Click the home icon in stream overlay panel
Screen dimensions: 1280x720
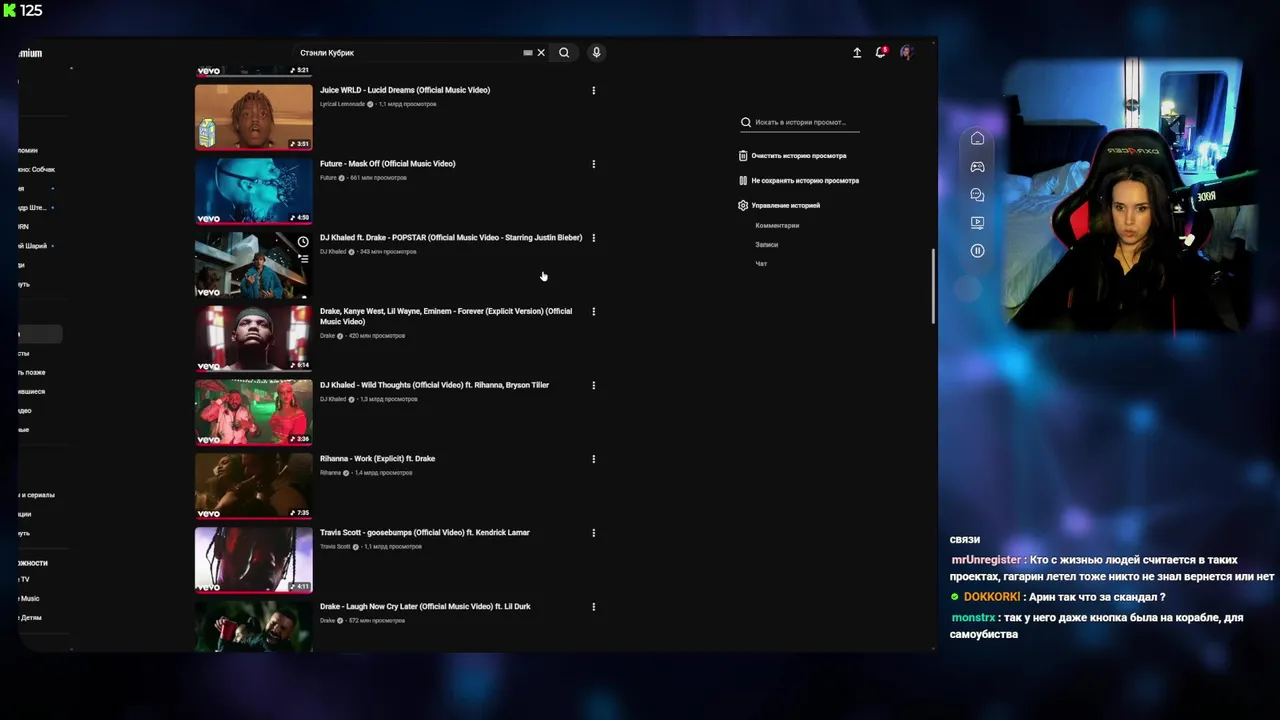[x=978, y=138]
